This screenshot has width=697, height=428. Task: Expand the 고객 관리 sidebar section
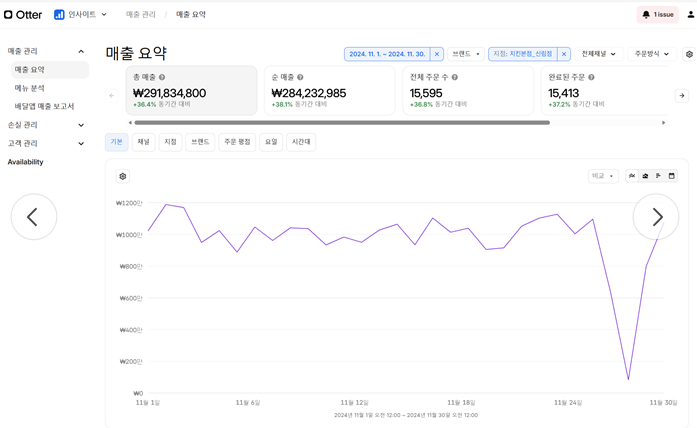point(81,144)
